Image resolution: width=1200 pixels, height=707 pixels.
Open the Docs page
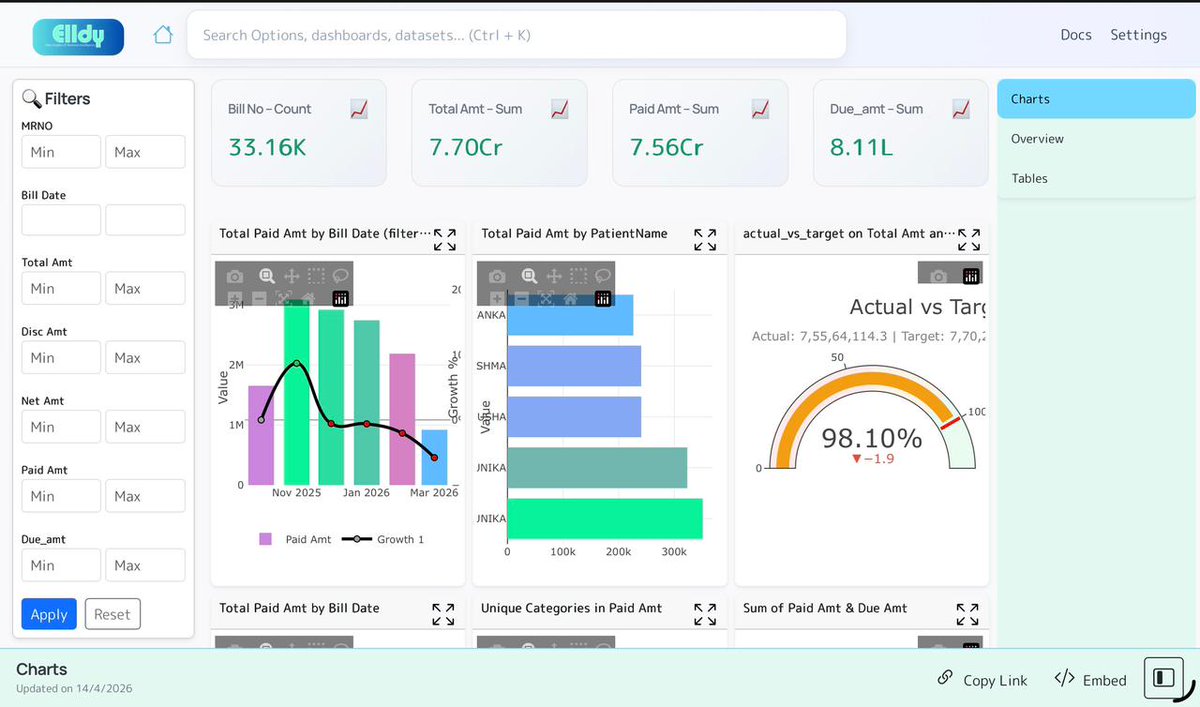pyautogui.click(x=1076, y=35)
